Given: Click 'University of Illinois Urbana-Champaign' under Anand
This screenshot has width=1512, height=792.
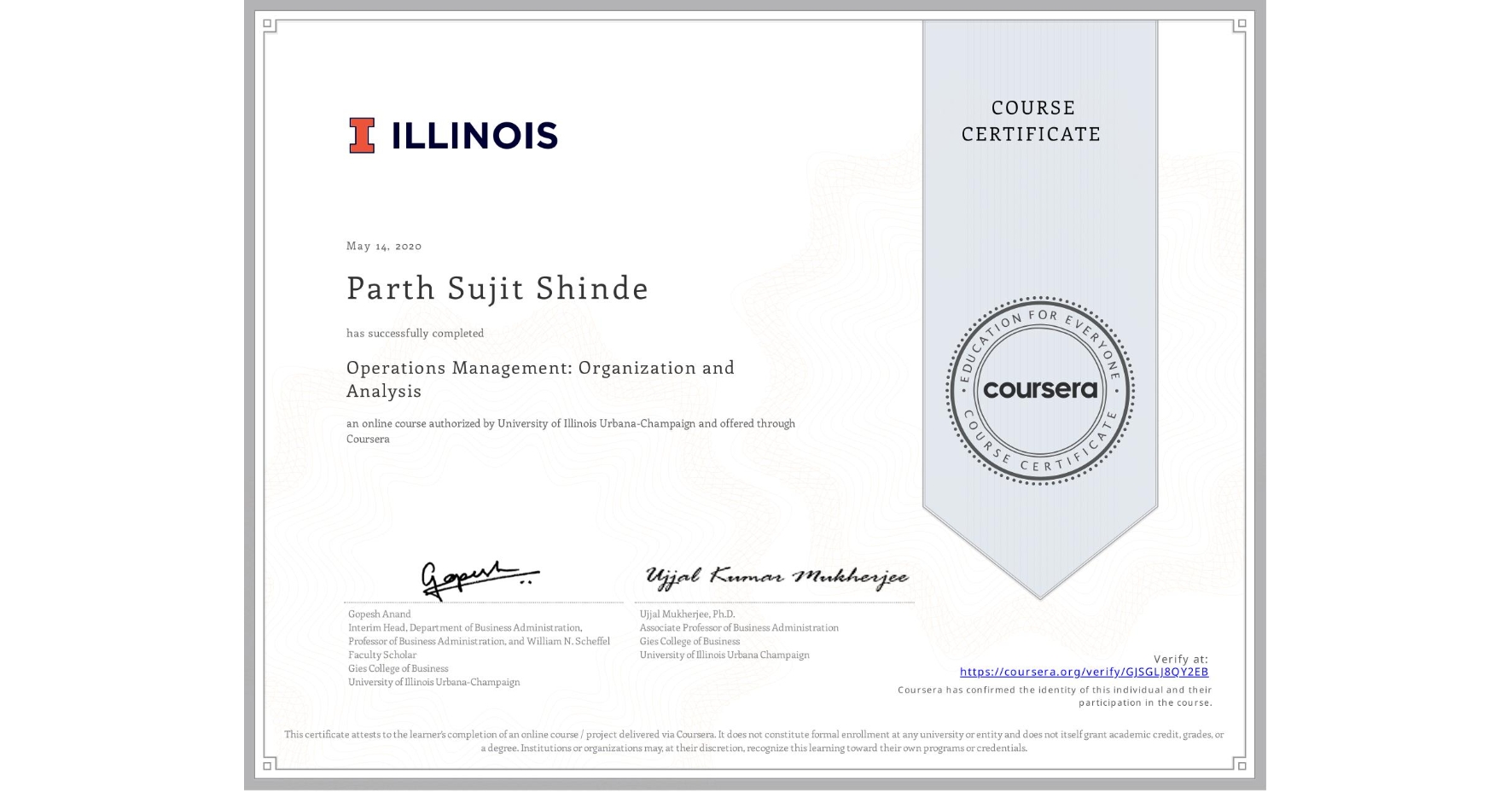Looking at the screenshot, I should click(433, 682).
